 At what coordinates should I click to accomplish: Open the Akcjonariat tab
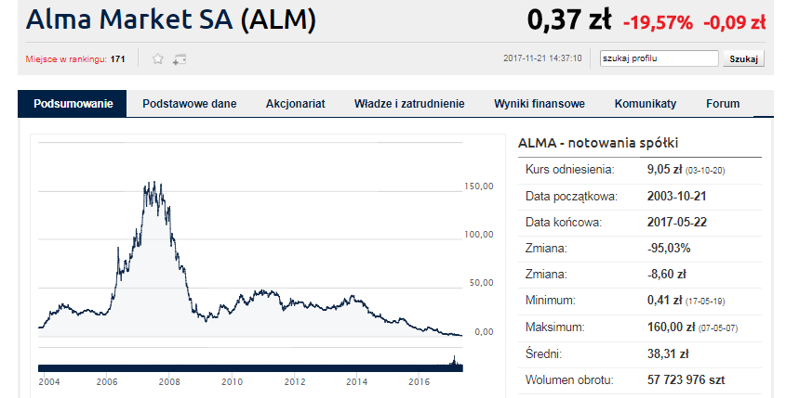pyautogui.click(x=295, y=104)
